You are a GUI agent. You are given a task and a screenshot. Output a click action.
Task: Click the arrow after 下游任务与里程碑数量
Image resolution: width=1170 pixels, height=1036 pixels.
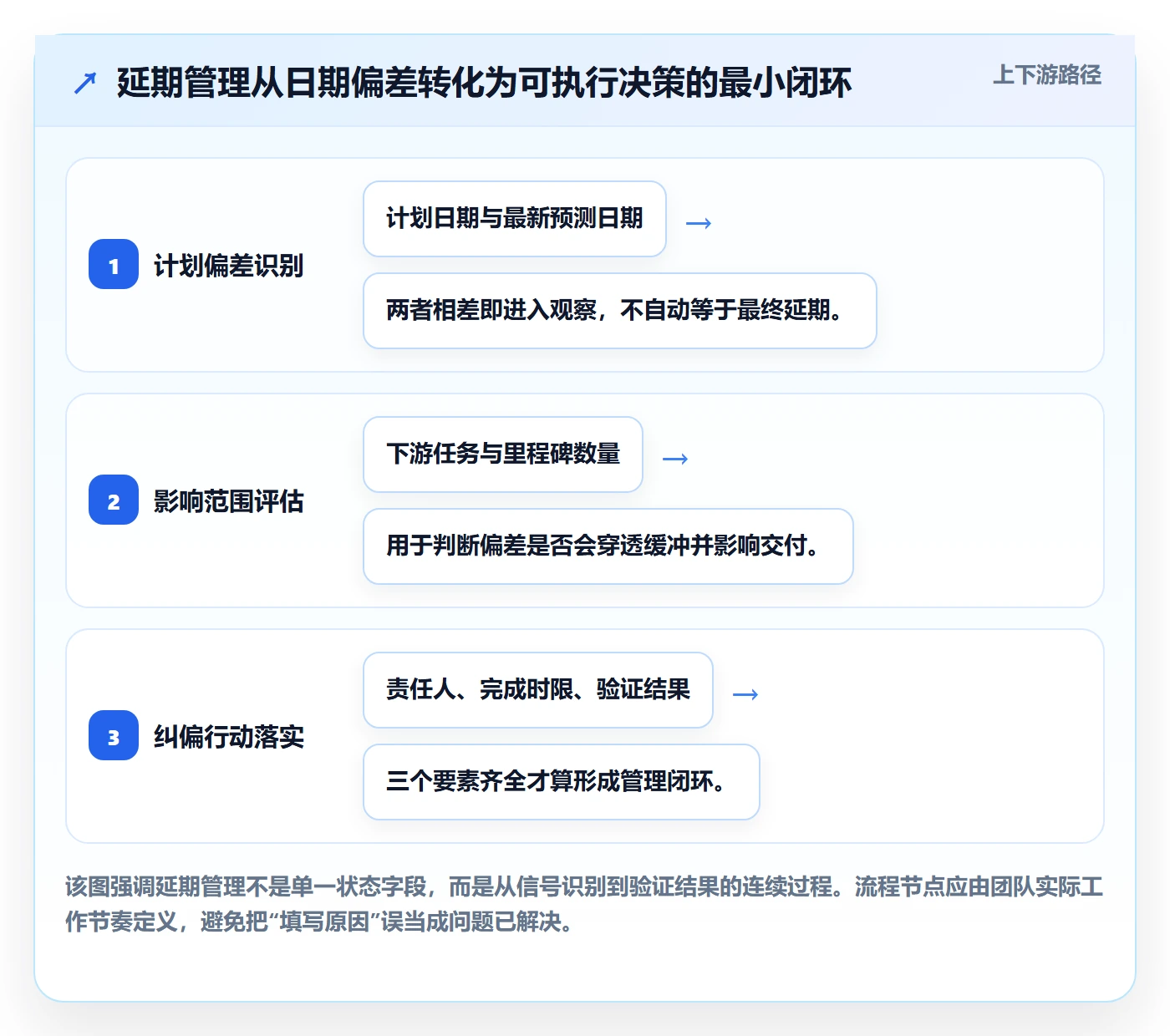(x=675, y=459)
